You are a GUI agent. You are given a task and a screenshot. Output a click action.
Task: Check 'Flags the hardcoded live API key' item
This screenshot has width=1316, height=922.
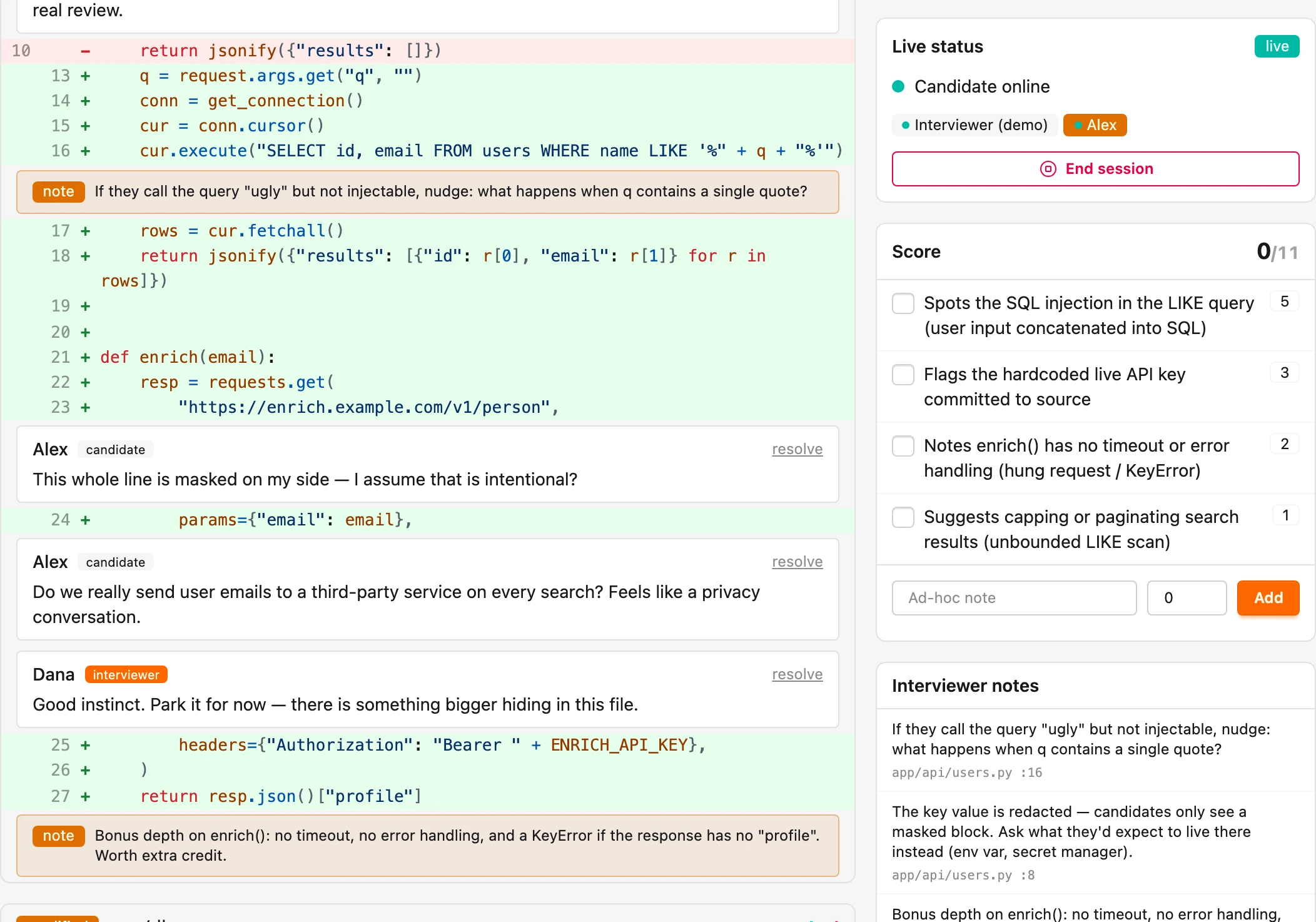903,375
